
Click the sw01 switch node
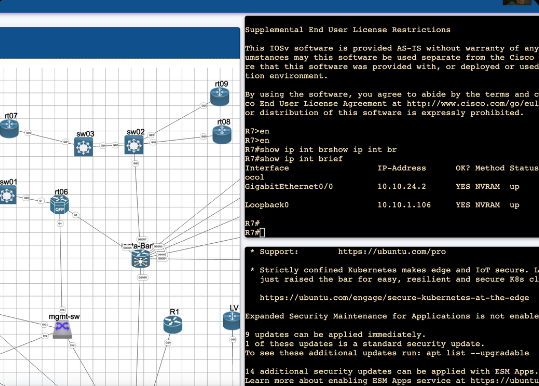(x=8, y=195)
